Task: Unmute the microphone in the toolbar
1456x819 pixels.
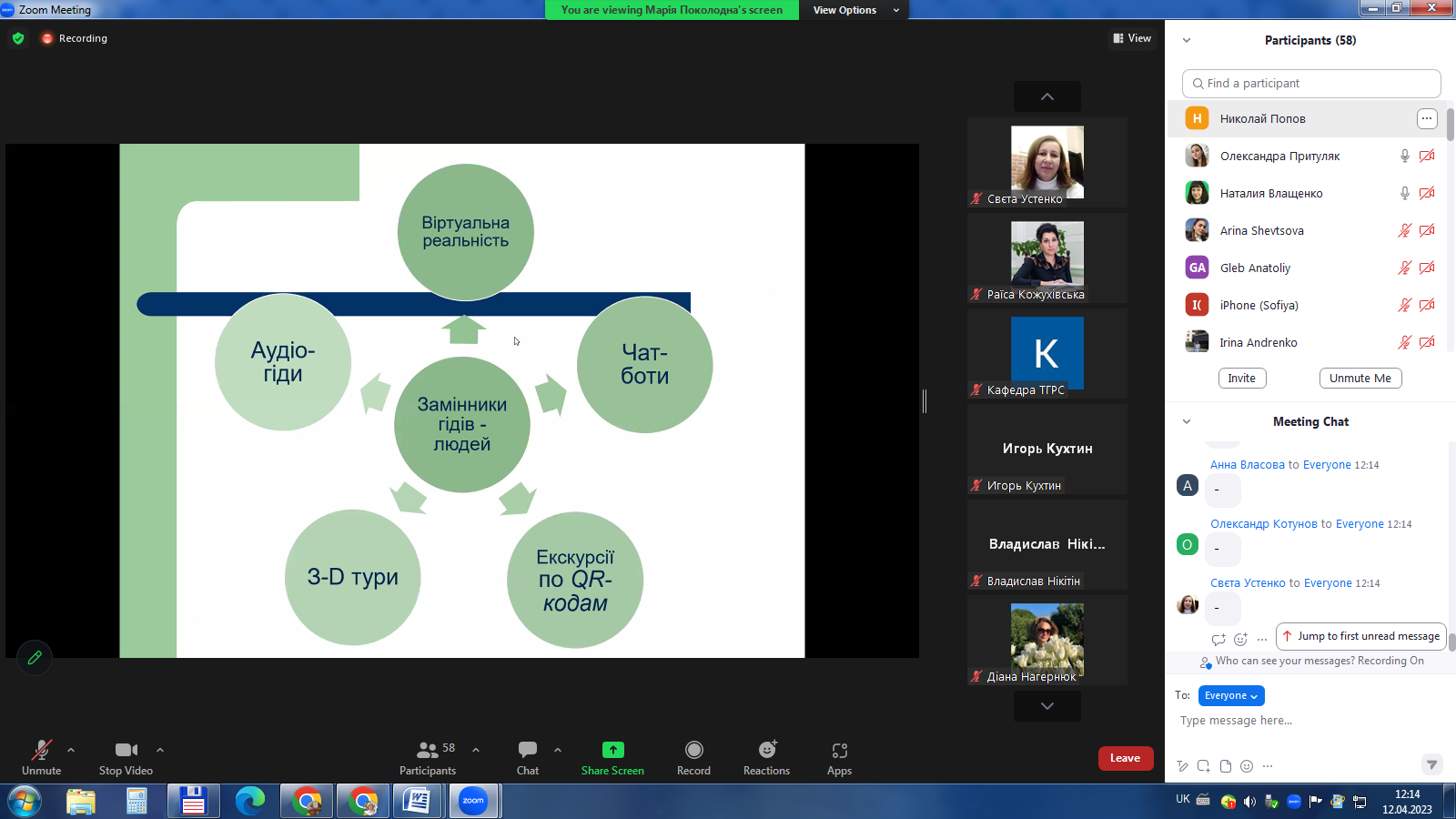Action: point(41,750)
